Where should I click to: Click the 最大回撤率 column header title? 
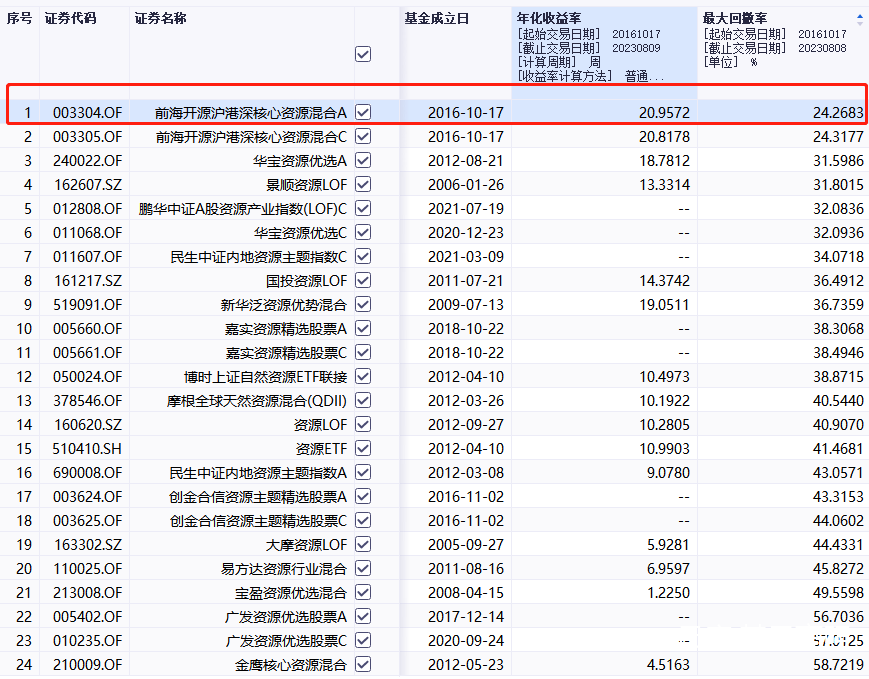[x=735, y=19]
